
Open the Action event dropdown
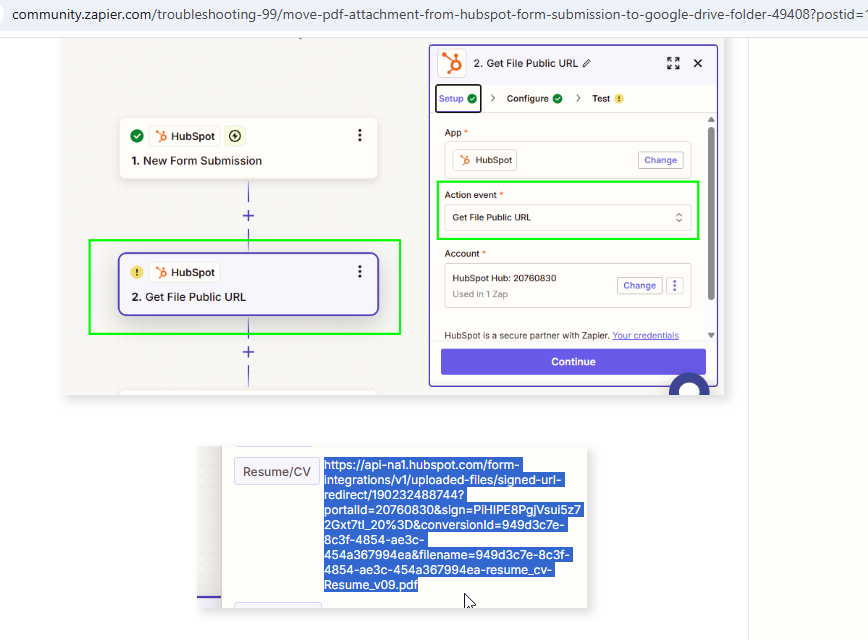click(x=567, y=218)
